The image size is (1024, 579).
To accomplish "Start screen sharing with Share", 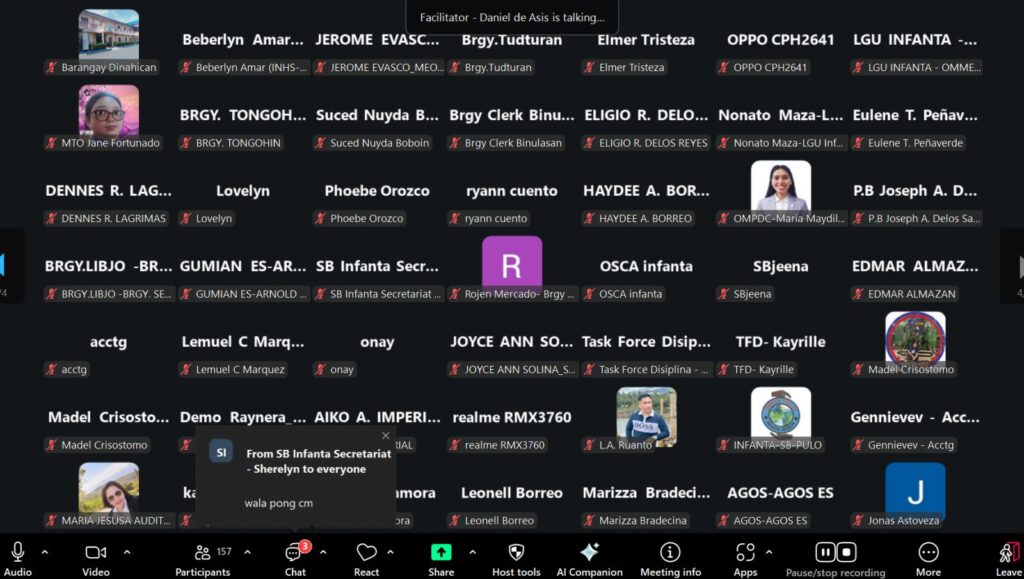I will click(x=441, y=553).
